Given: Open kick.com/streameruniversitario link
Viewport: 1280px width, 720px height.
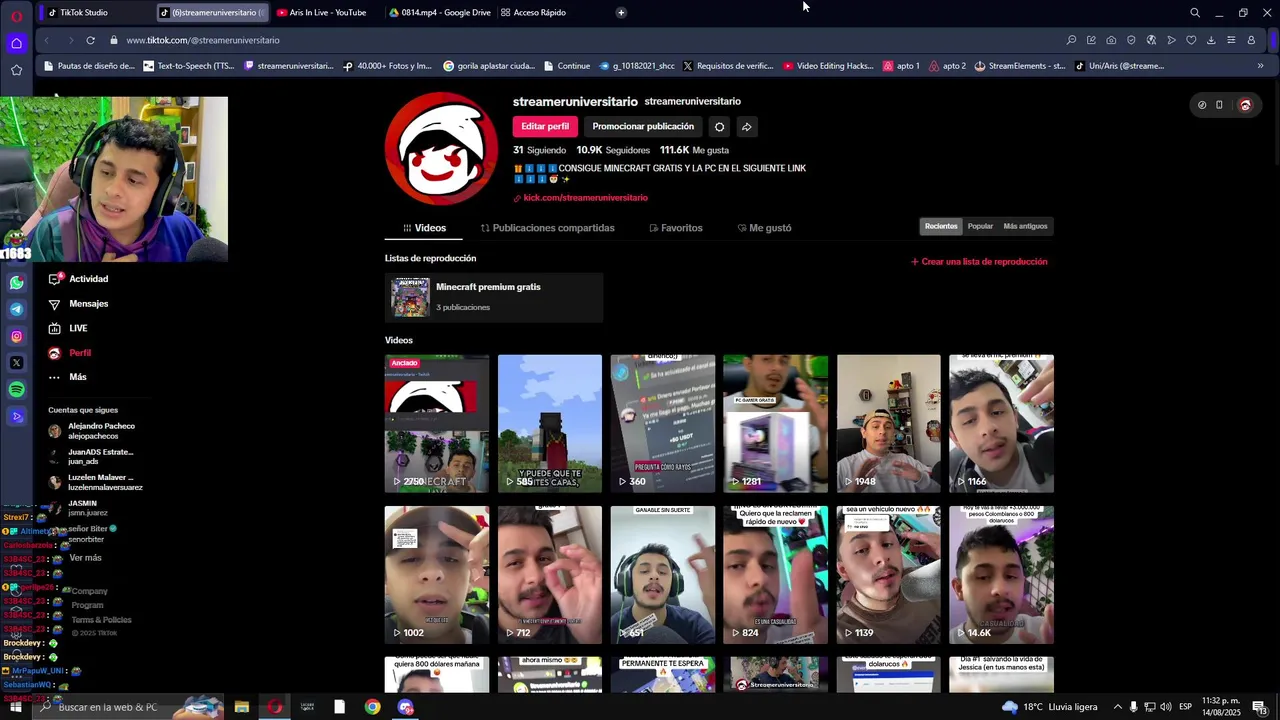Looking at the screenshot, I should click(585, 198).
